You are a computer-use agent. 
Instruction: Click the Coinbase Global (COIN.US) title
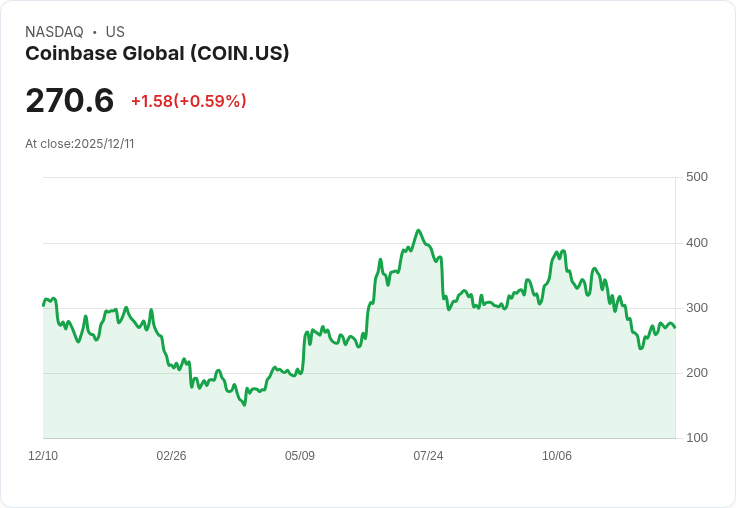[157, 54]
